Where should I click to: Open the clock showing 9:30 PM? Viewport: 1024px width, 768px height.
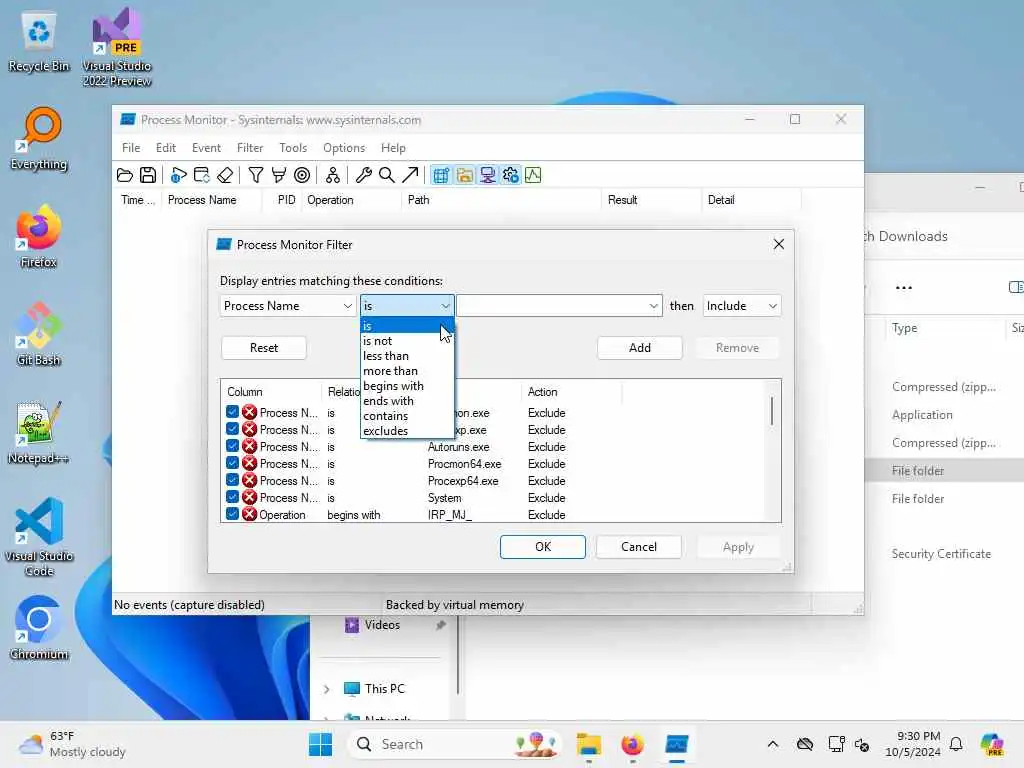[x=913, y=744]
